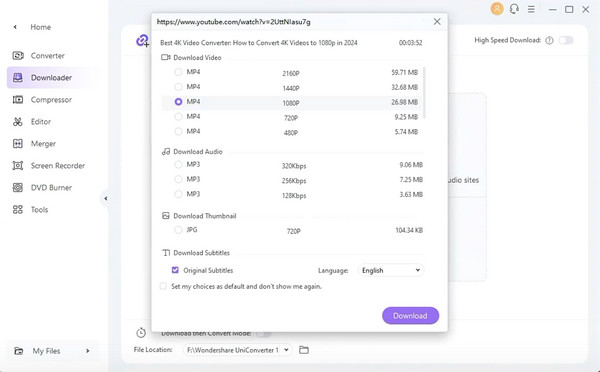Viewport: 600px width, 372px height.
Task: Open the File Location path dropdown
Action: (238, 350)
